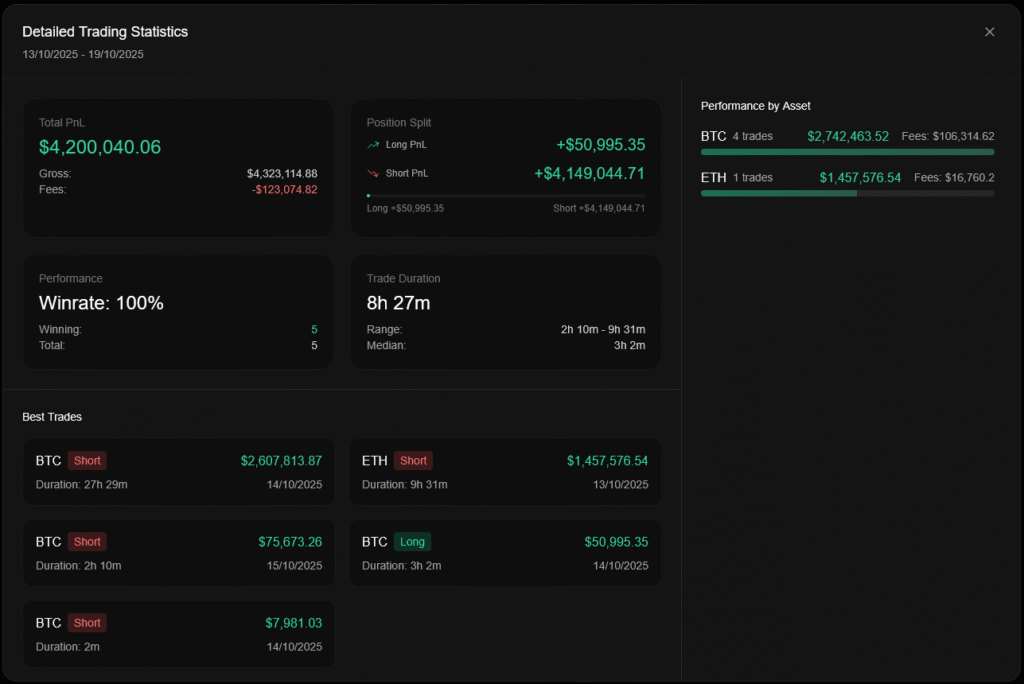The image size is (1024, 684).
Task: Click the Short badge on the ETH trade
Action: click(413, 461)
